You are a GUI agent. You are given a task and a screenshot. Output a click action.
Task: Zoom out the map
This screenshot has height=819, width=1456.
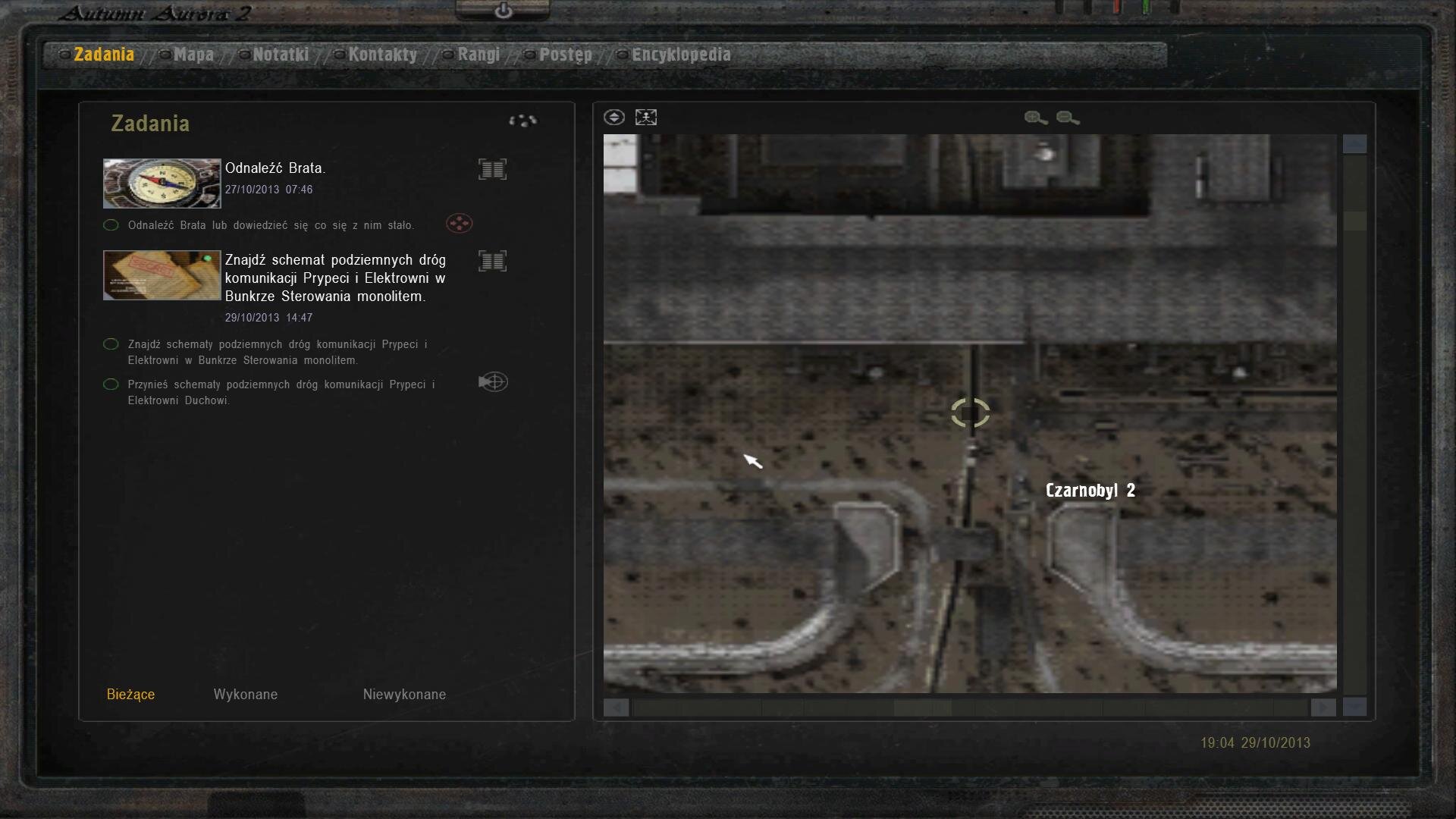coord(1068,118)
